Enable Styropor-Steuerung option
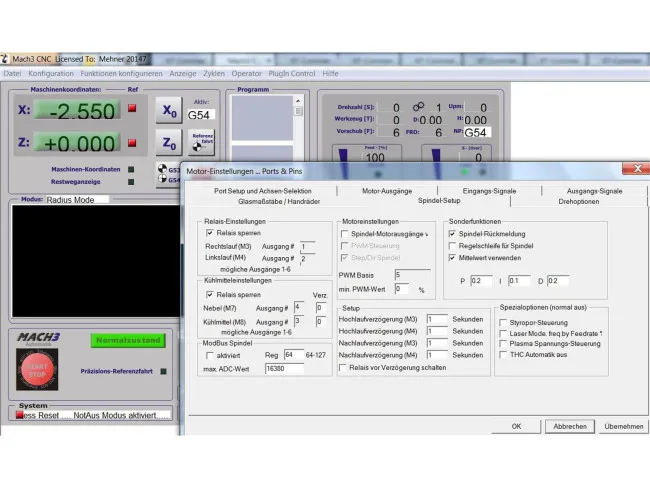Screen dimensions: 650x488 pos(503,323)
